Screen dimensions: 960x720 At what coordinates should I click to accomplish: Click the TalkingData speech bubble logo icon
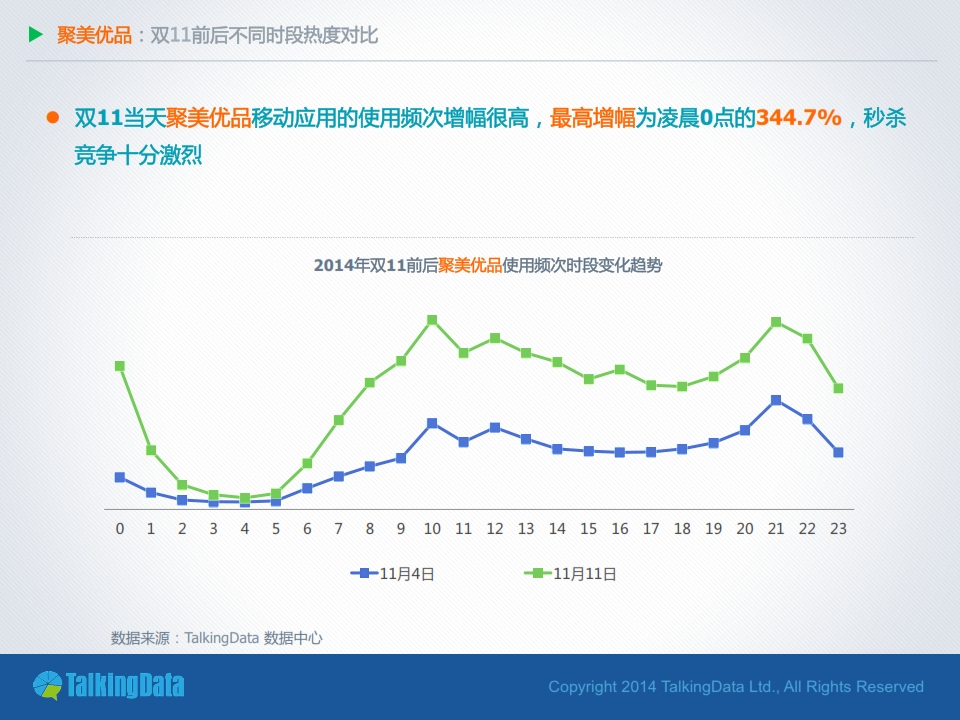click(x=47, y=686)
